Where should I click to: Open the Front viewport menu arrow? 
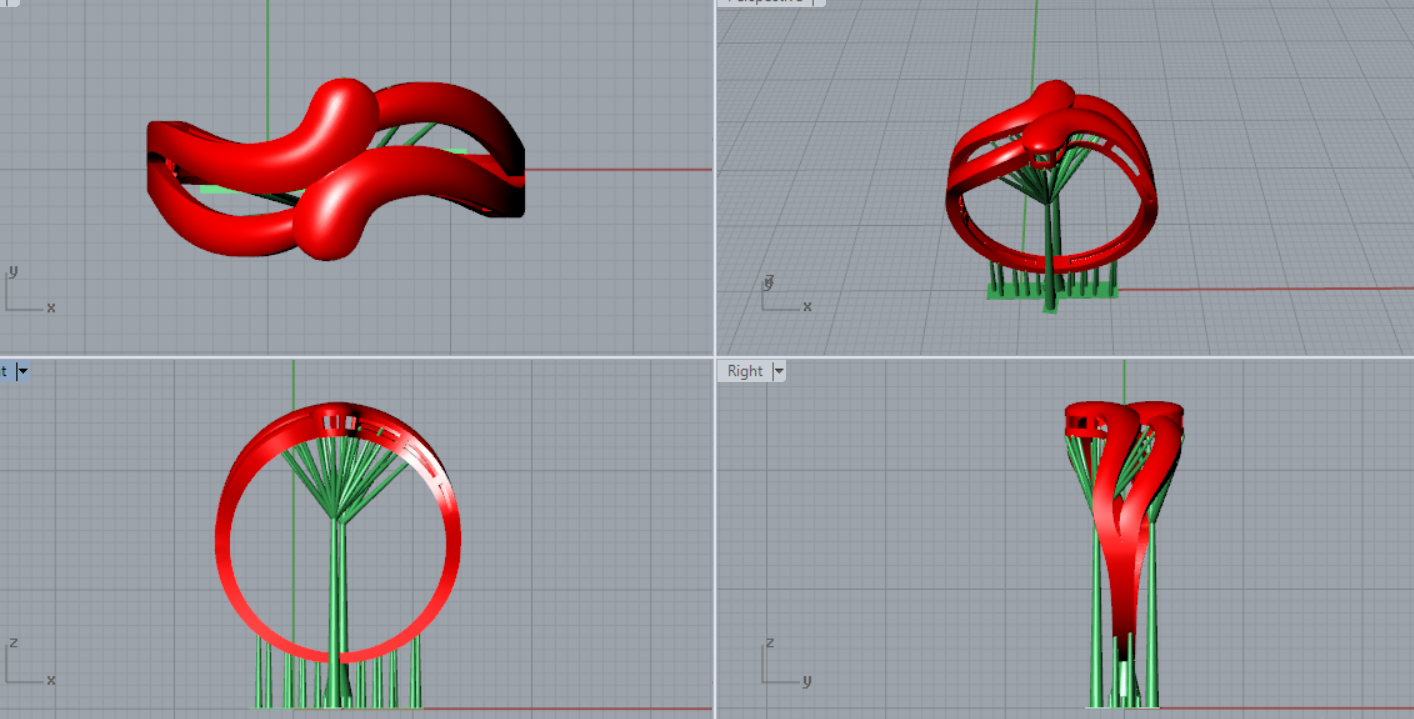coord(22,372)
